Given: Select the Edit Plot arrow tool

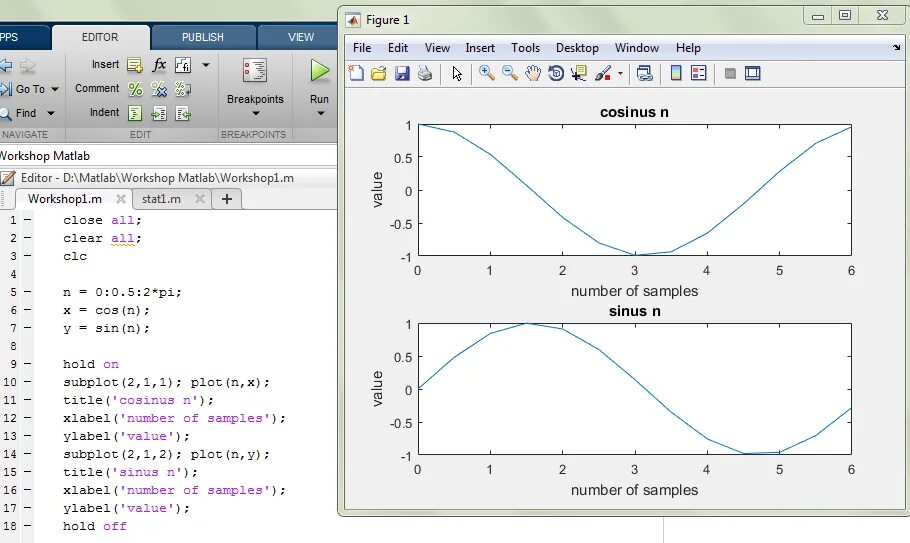Looking at the screenshot, I should coord(457,74).
